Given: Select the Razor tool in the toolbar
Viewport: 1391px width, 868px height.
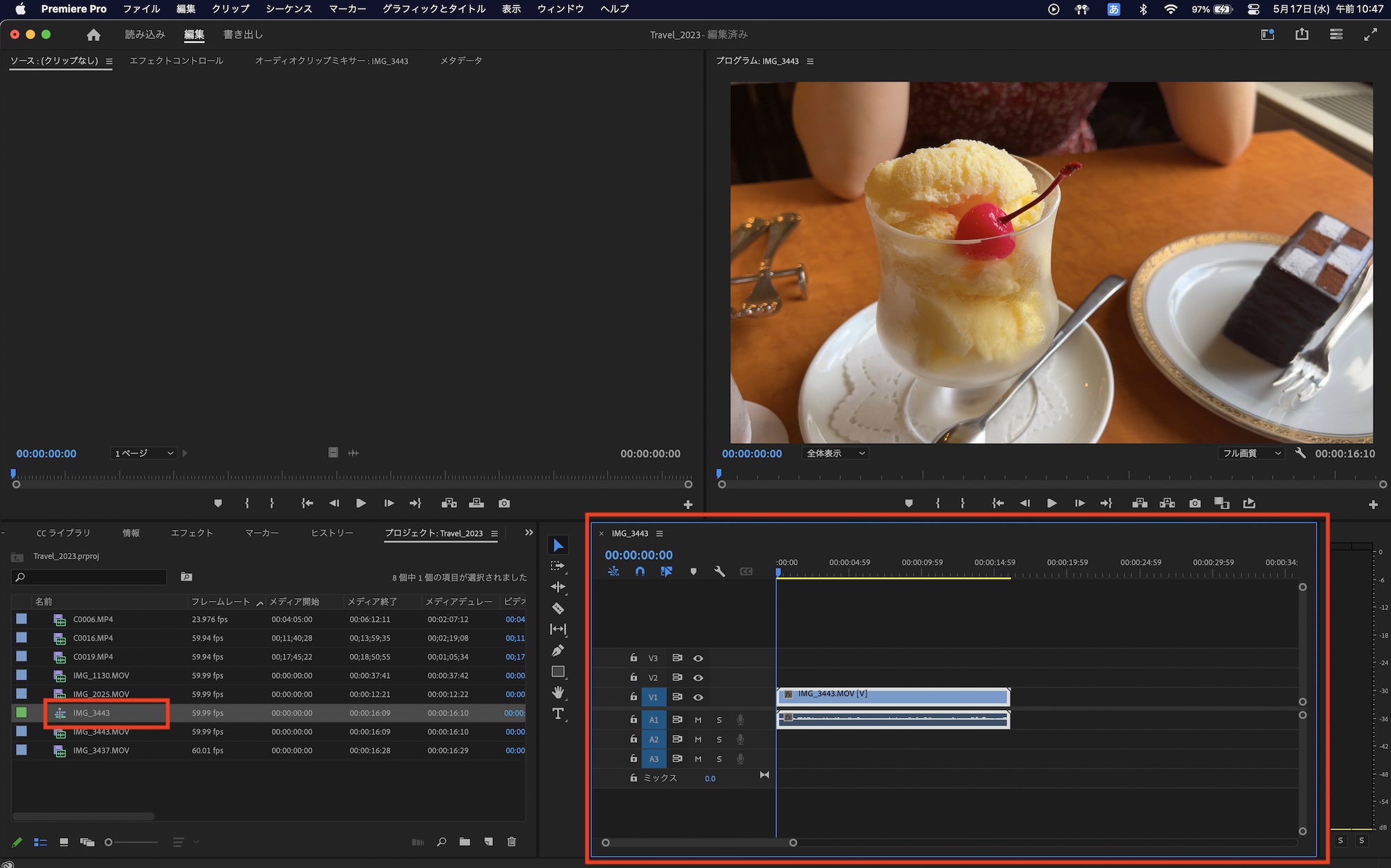Looking at the screenshot, I should pyautogui.click(x=558, y=609).
